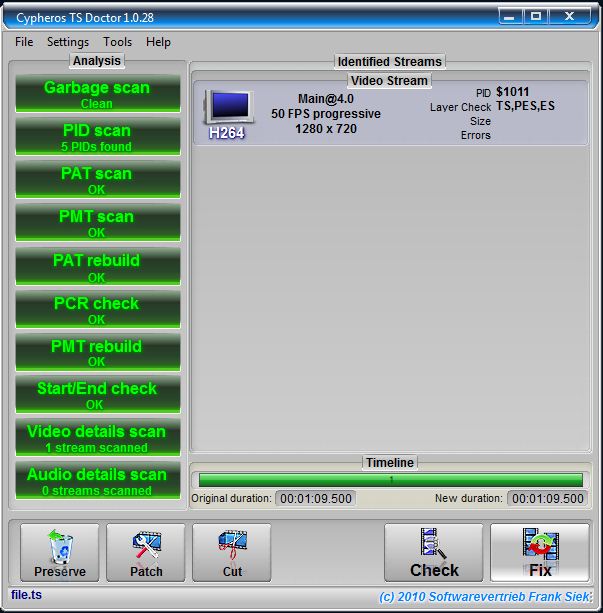Click the Start/End check button

[97, 395]
